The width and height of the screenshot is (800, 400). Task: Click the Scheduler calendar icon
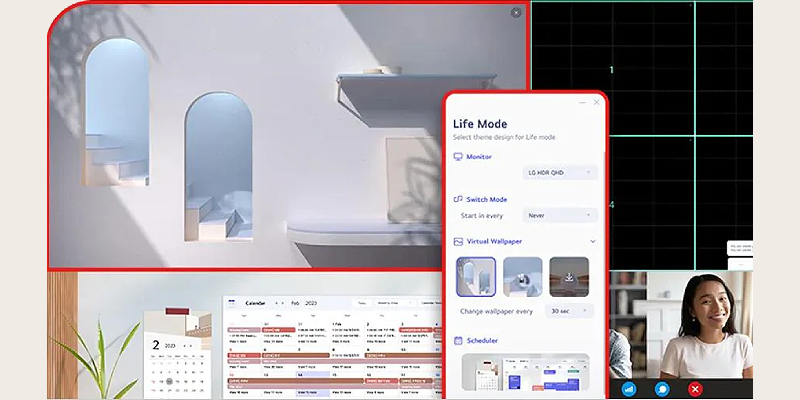coord(458,340)
